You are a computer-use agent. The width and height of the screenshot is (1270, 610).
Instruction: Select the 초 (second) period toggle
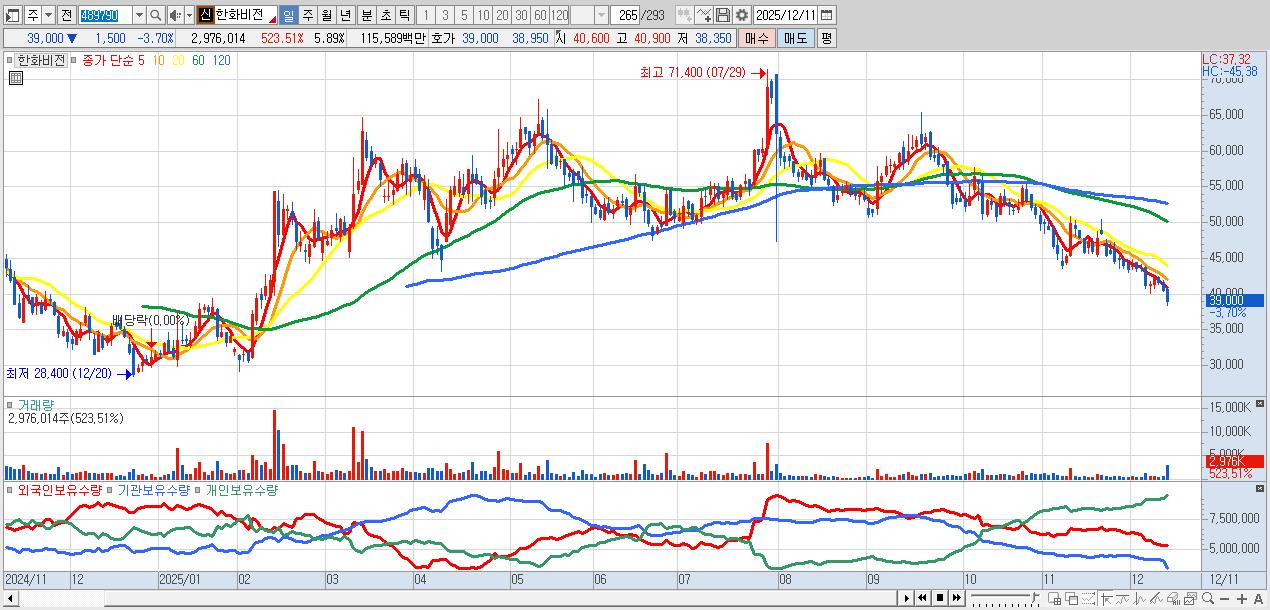[x=385, y=15]
